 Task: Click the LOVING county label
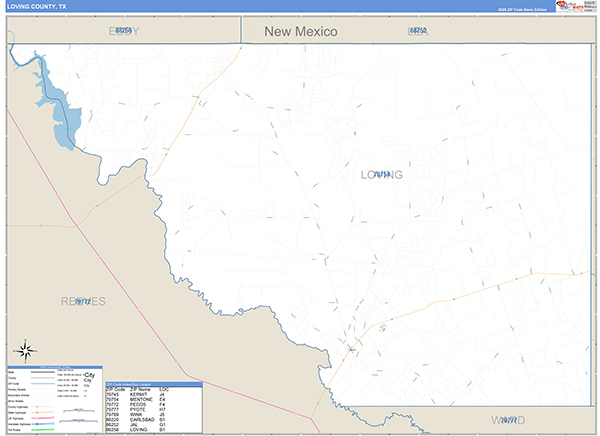tap(382, 175)
